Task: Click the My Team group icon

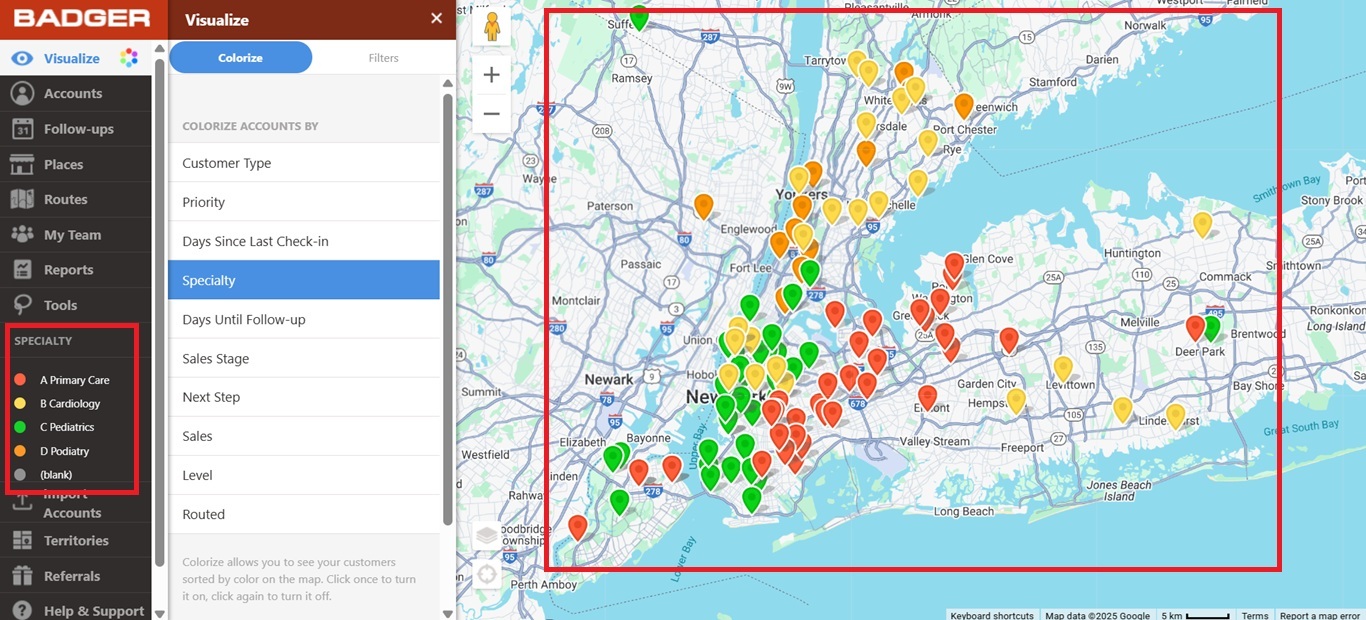Action: [x=22, y=234]
